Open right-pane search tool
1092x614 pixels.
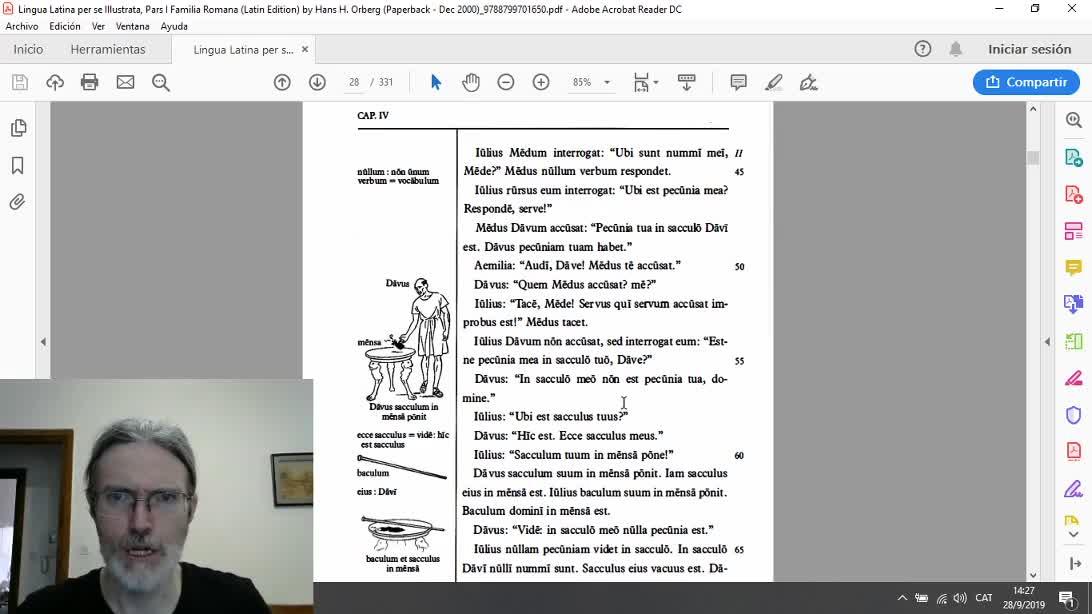(x=1074, y=120)
